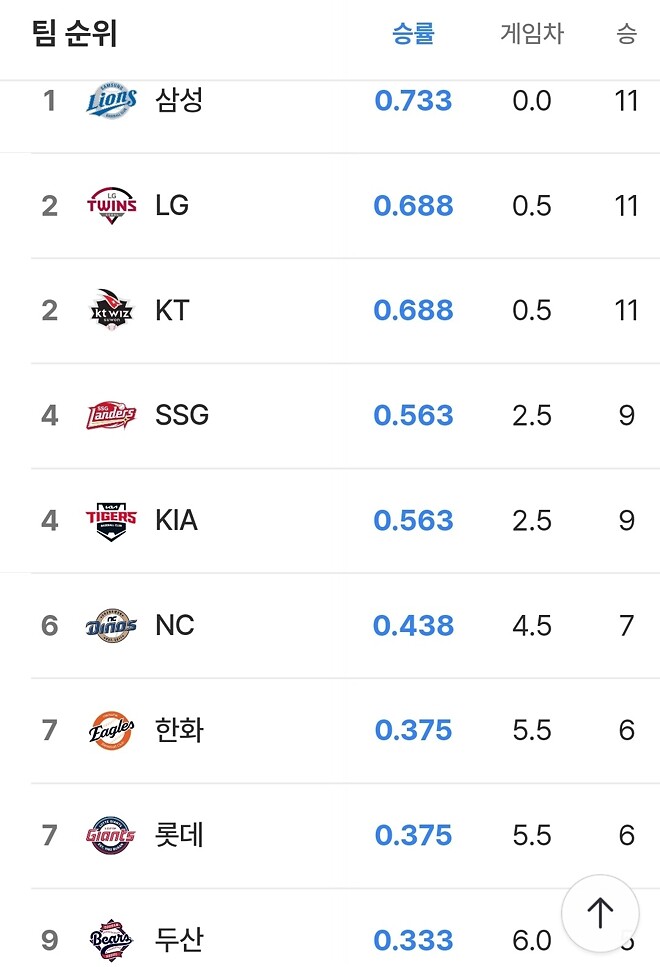The width and height of the screenshot is (660, 967).
Task: Open the SSG Landers logo
Action: 110,415
